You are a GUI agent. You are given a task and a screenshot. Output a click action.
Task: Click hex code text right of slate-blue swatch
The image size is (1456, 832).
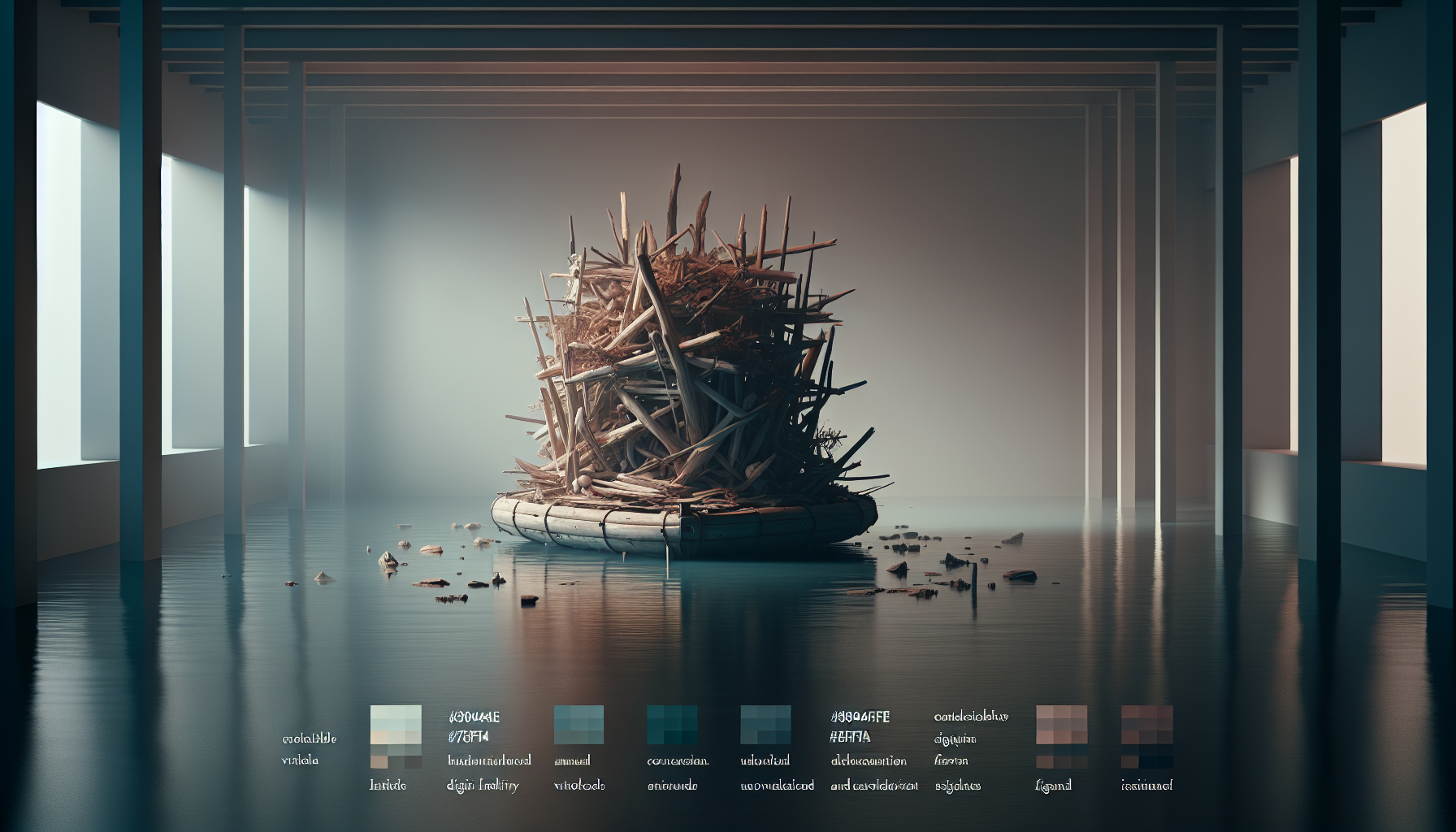(x=860, y=726)
